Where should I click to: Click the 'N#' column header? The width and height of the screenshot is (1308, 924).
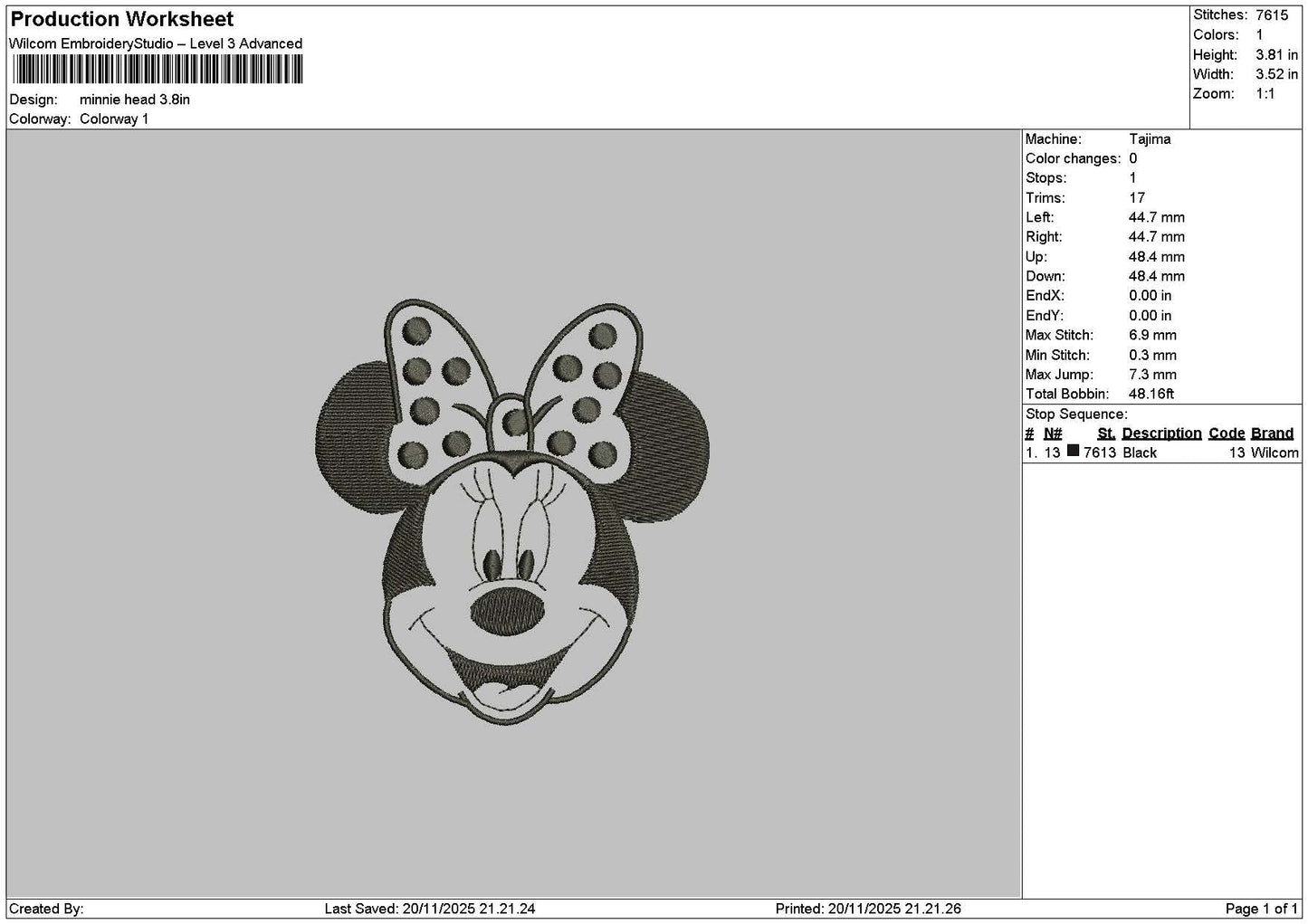click(x=1053, y=433)
